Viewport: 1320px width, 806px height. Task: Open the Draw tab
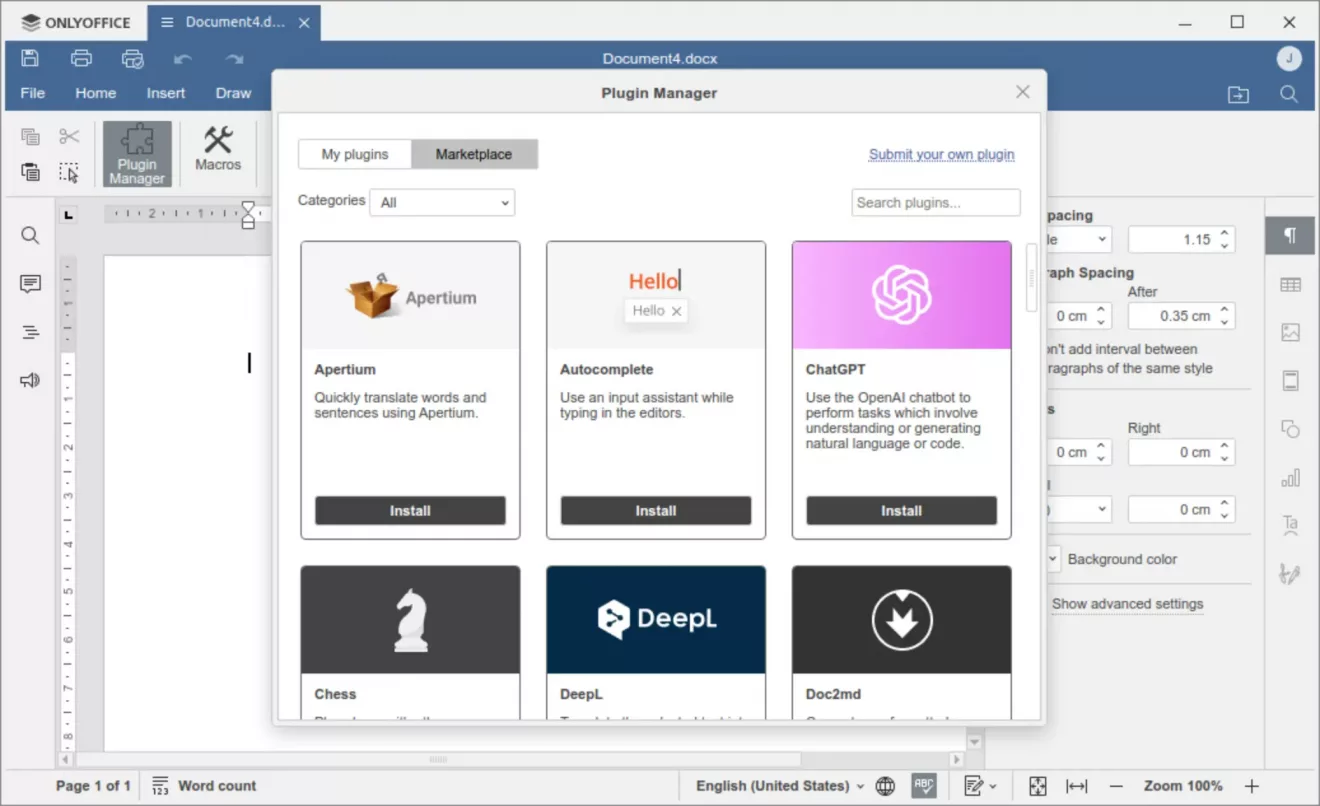pyautogui.click(x=233, y=93)
